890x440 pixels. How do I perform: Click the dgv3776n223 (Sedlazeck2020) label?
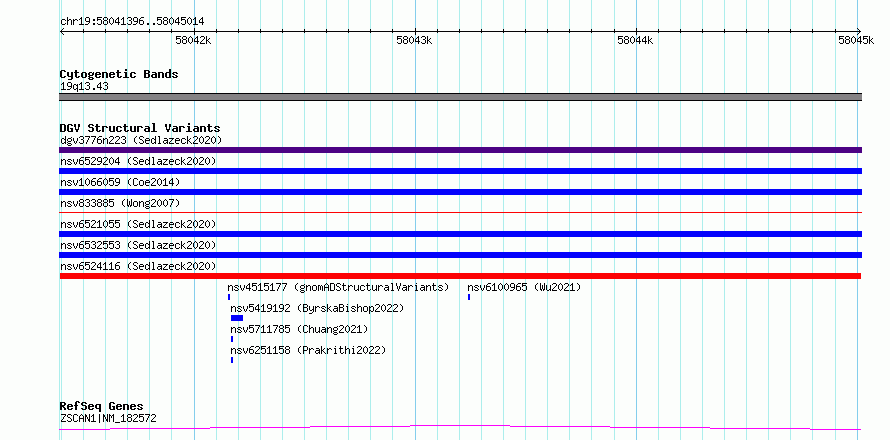click(141, 140)
